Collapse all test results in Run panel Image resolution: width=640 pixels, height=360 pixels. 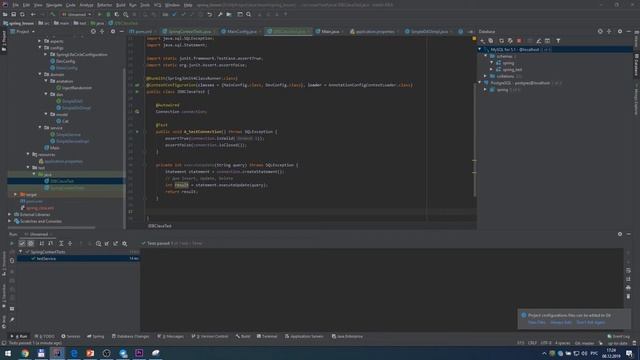pos(70,243)
